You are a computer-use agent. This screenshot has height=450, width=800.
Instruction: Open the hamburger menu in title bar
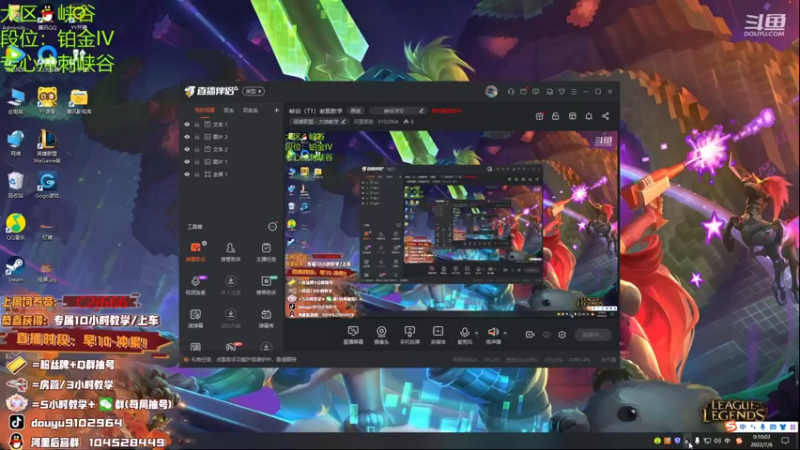(574, 92)
